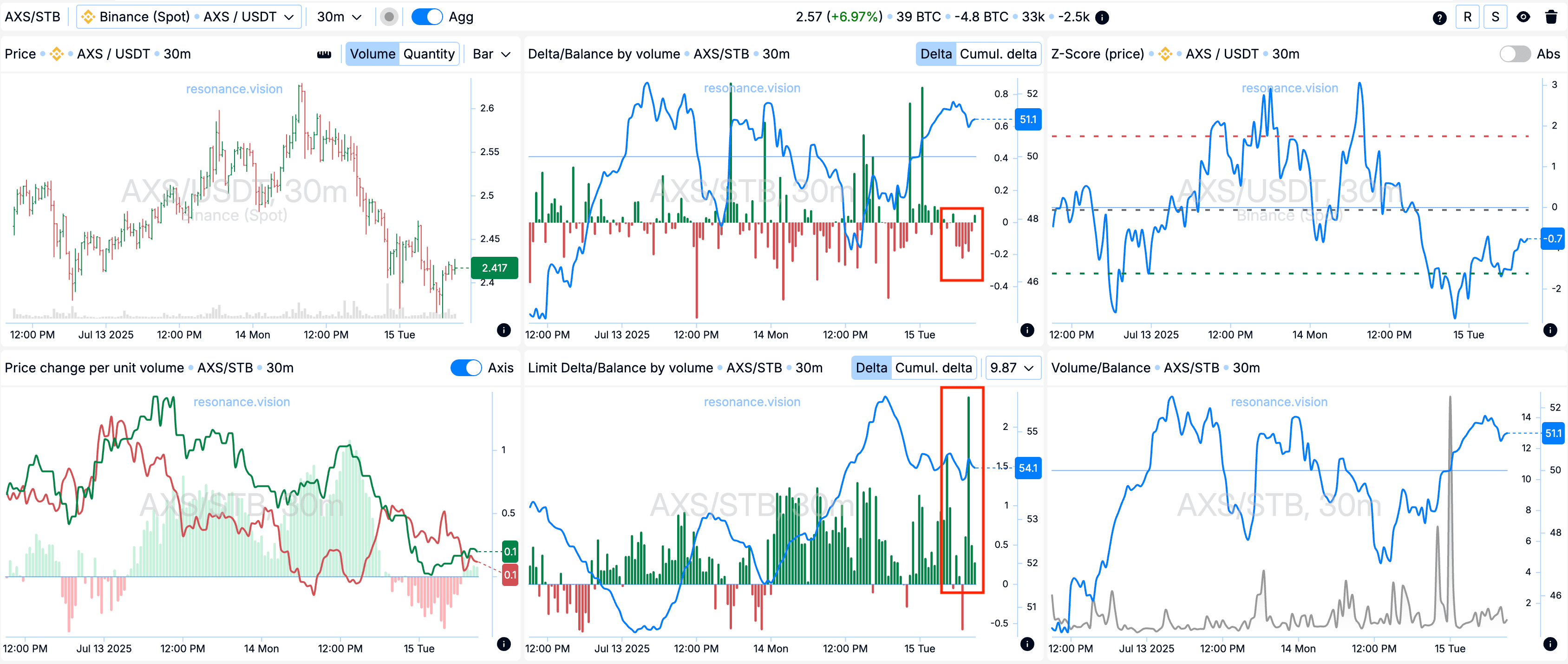Image resolution: width=1568 pixels, height=664 pixels.
Task: Click the 33k stat in header
Action: (x=1033, y=17)
